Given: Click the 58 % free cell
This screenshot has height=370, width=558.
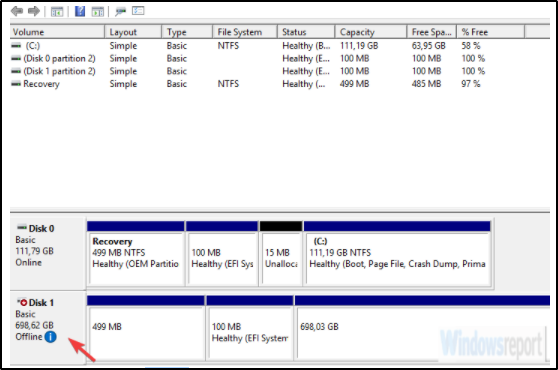Looking at the screenshot, I should [x=471, y=46].
